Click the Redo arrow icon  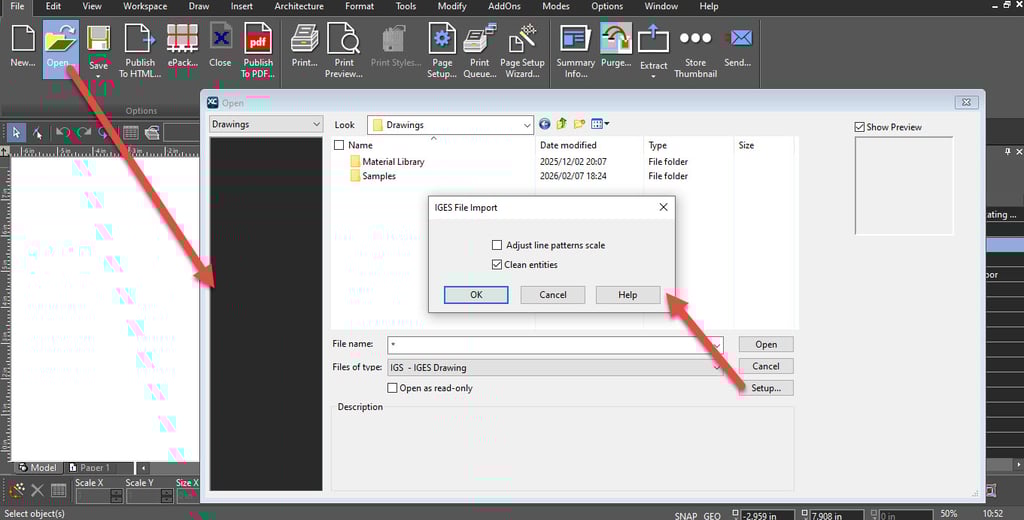pyautogui.click(x=84, y=133)
